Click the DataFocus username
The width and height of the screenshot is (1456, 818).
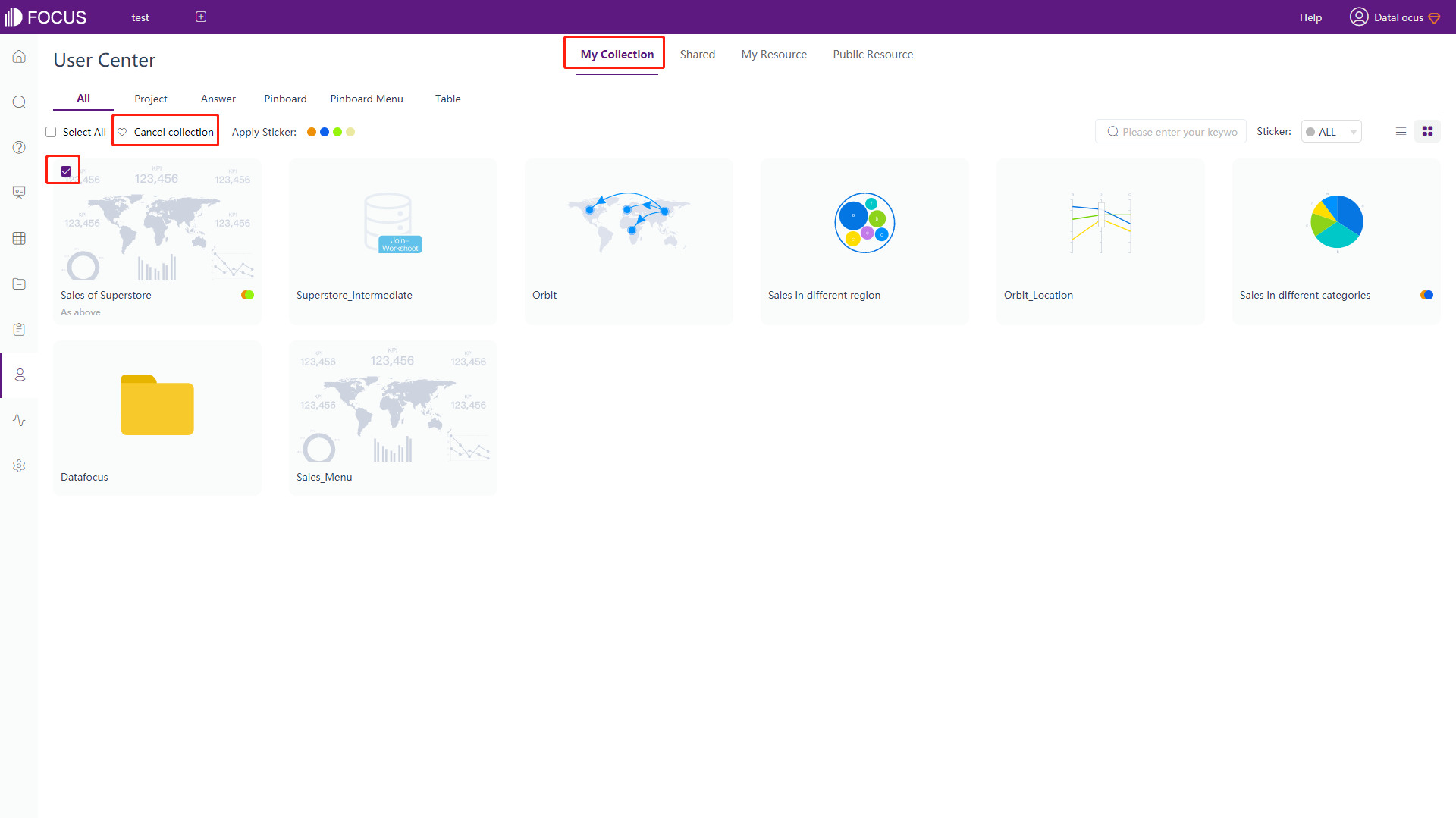(x=1398, y=17)
